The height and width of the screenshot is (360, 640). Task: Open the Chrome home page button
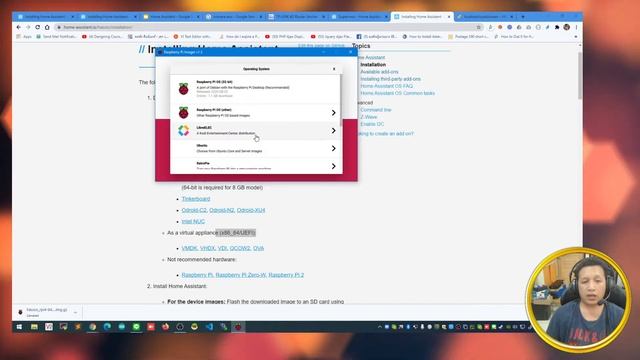click(47, 27)
